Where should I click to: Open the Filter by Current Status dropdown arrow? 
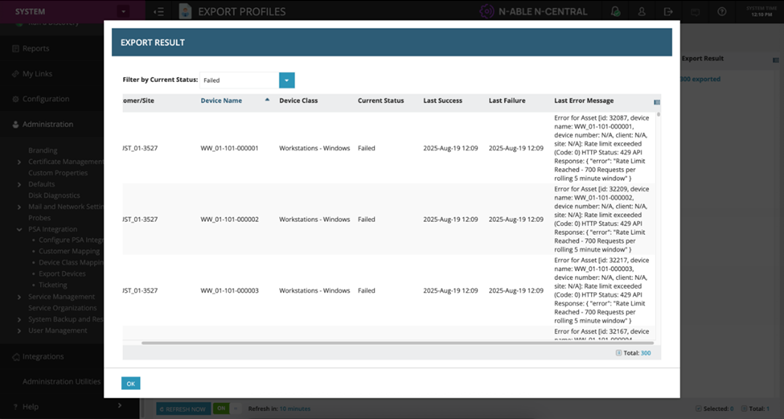click(x=287, y=80)
